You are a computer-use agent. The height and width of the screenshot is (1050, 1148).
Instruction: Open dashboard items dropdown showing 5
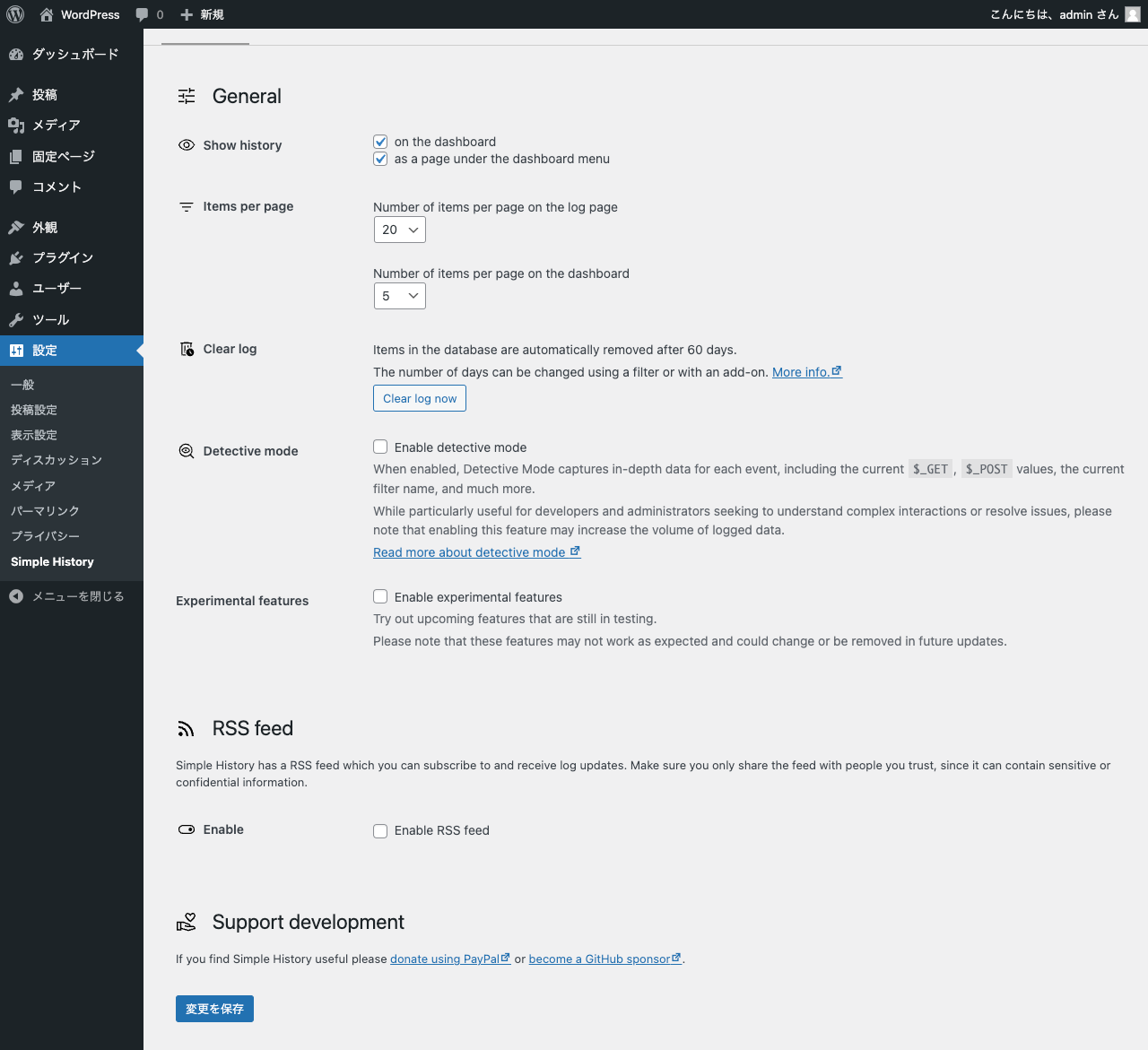[400, 296]
